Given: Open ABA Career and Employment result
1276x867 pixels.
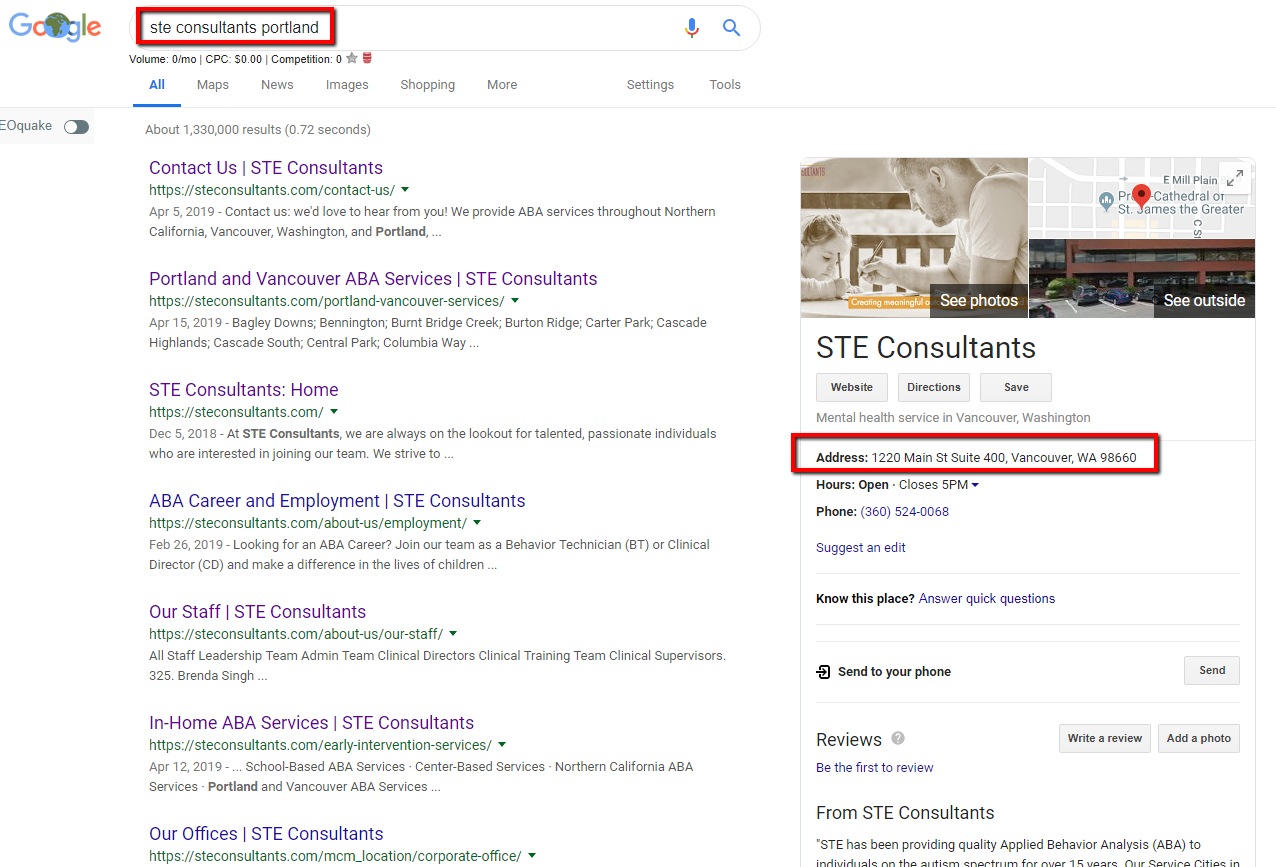Looking at the screenshot, I should [x=337, y=500].
